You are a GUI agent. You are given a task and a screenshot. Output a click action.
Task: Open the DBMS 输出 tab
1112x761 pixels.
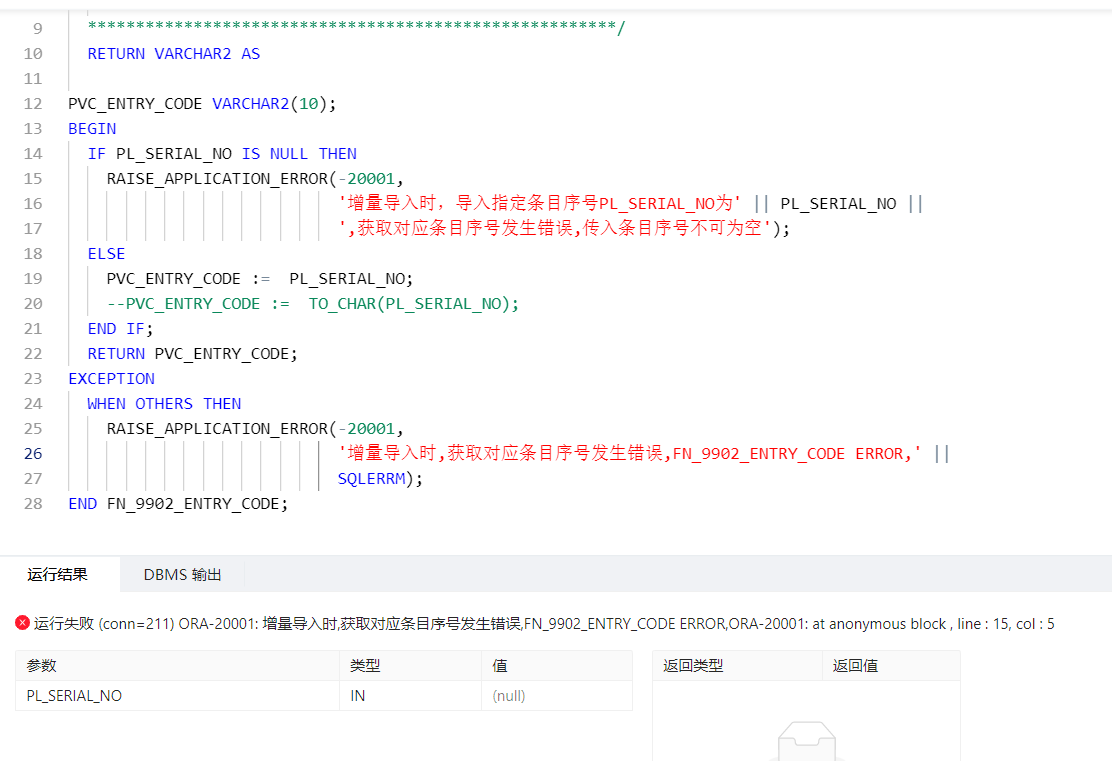(x=182, y=574)
